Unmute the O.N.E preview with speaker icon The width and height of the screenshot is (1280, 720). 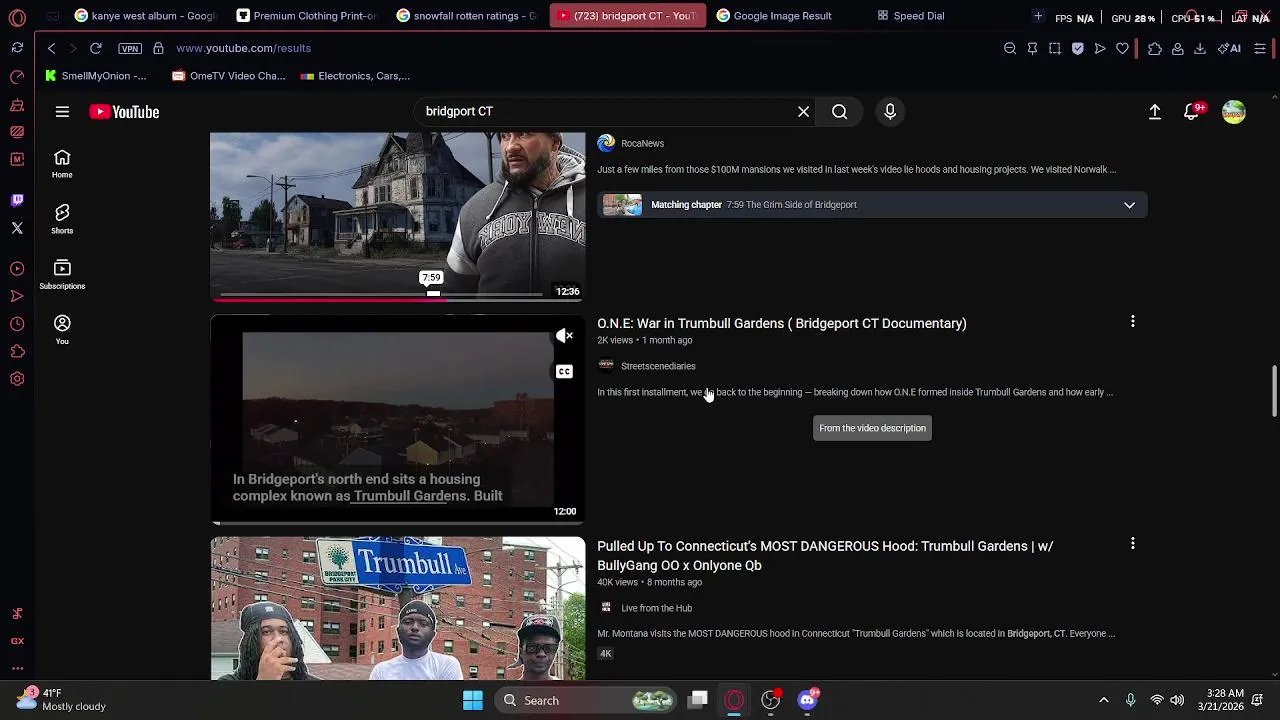(564, 336)
